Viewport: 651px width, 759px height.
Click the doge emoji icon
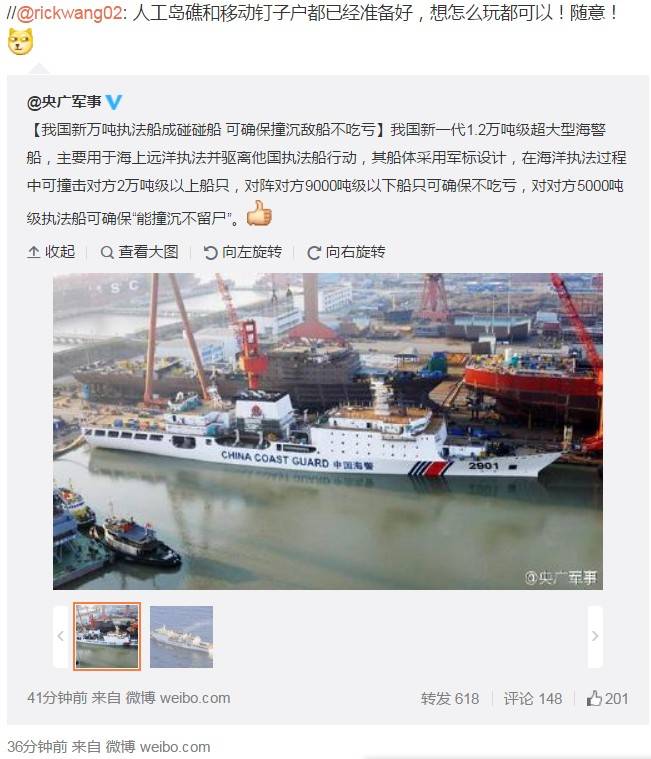(x=20, y=42)
